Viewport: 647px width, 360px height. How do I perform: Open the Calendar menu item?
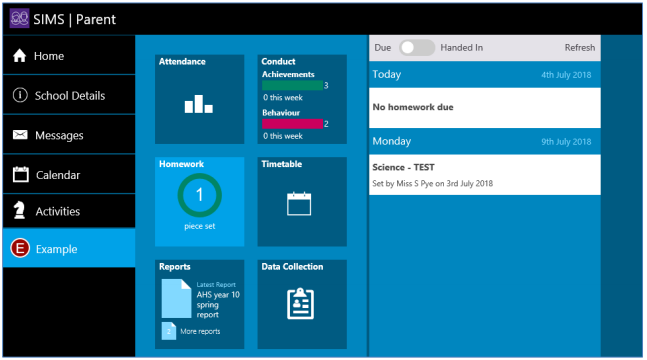(x=69, y=174)
